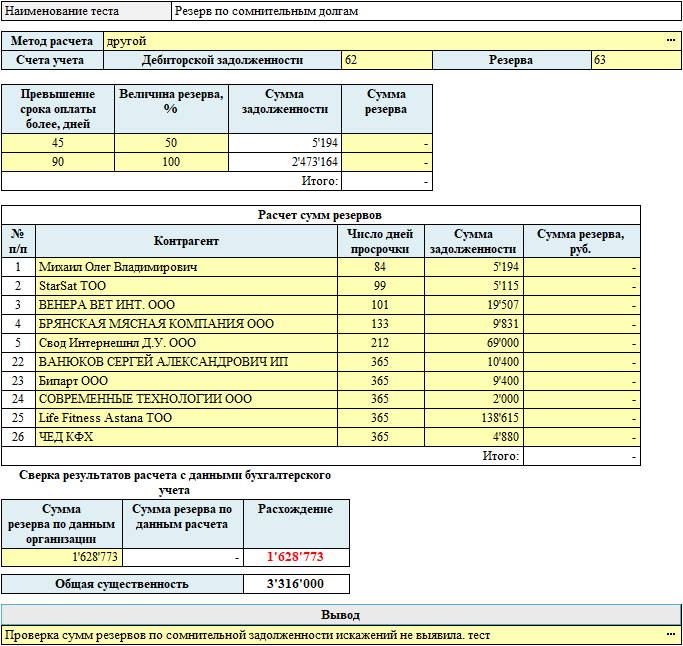
Task: Click debt amount 69'000
Action: click(474, 343)
